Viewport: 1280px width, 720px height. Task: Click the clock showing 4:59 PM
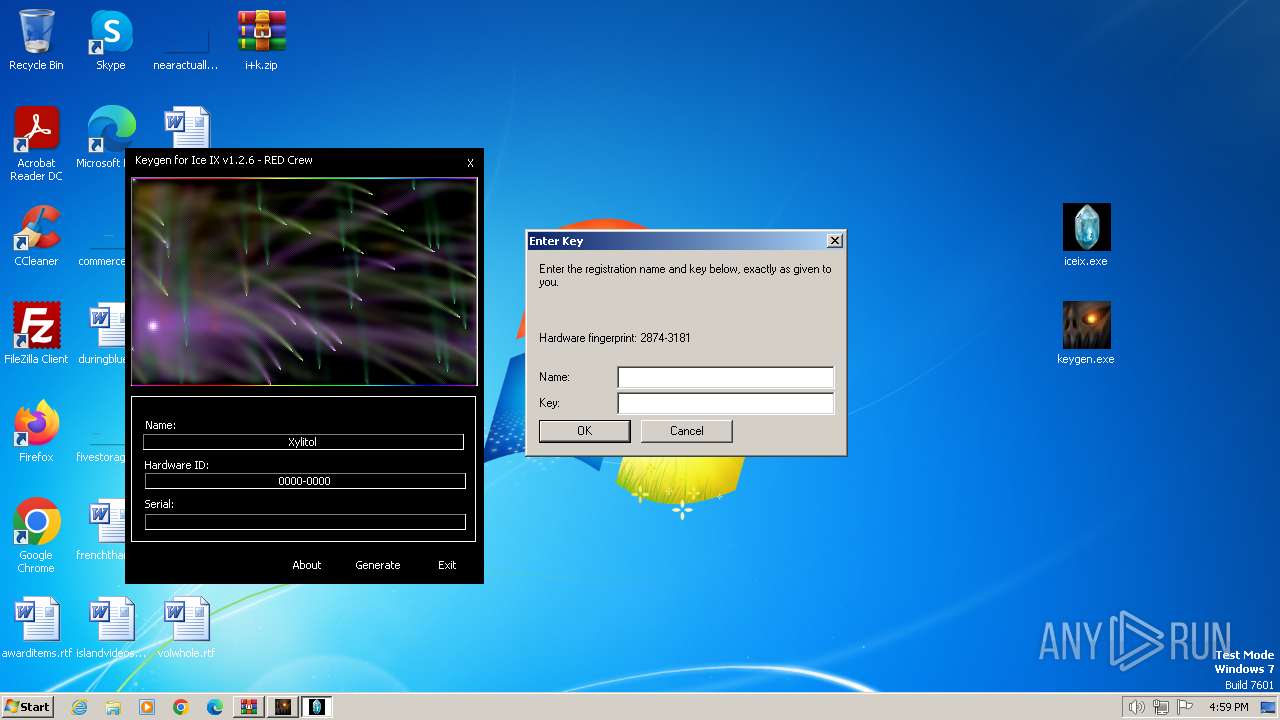1228,707
